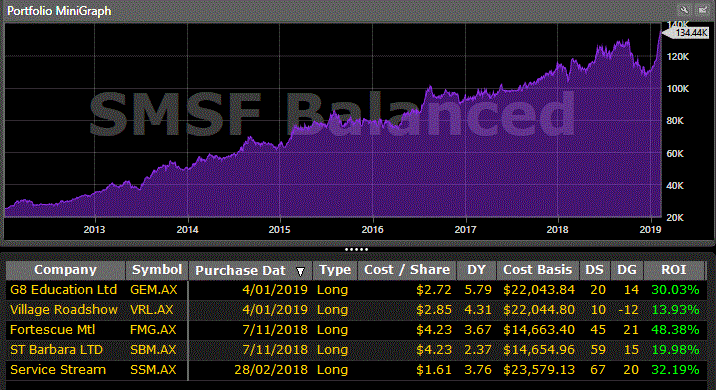716x390 pixels.
Task: Click the FMG.AX symbol
Action: pyautogui.click(x=153, y=330)
